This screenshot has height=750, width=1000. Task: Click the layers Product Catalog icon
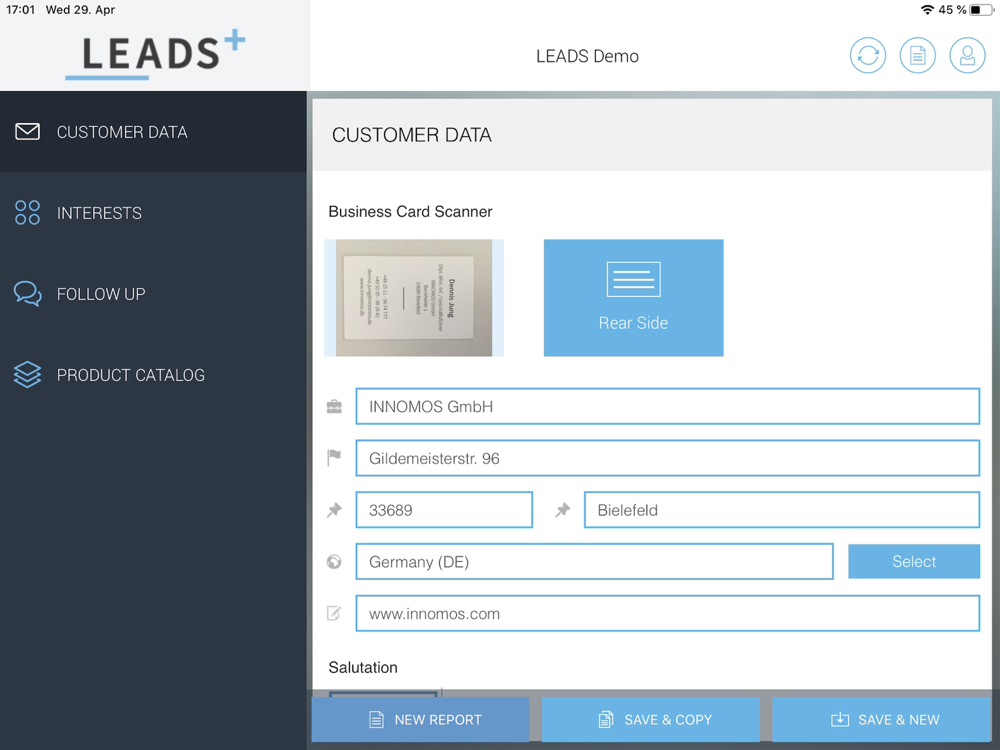tap(27, 374)
